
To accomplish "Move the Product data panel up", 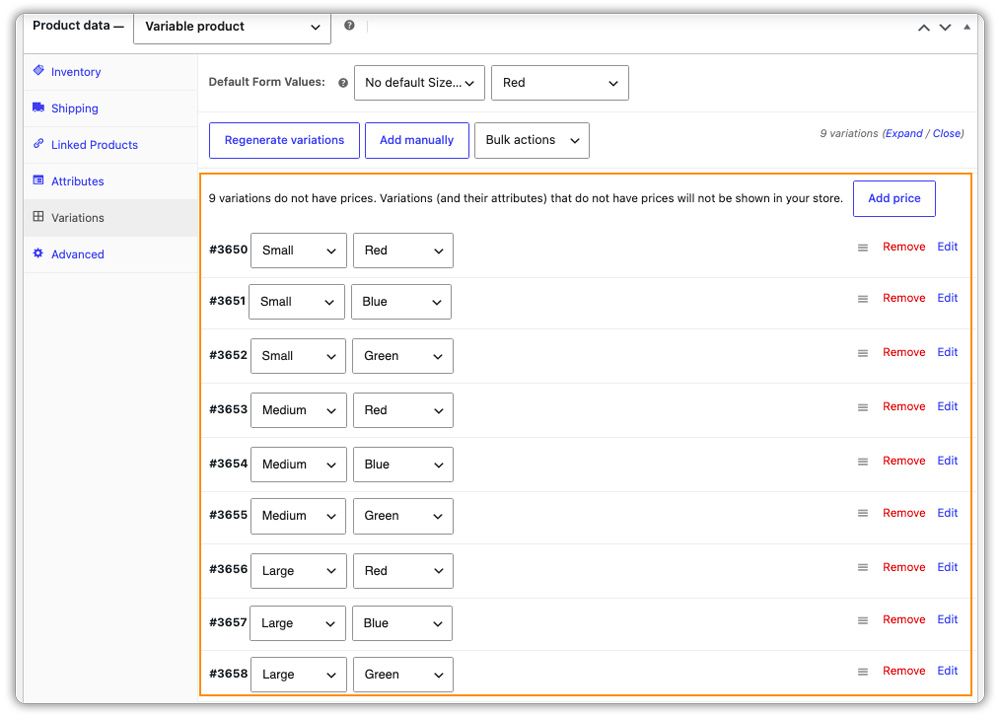I will pos(923,27).
